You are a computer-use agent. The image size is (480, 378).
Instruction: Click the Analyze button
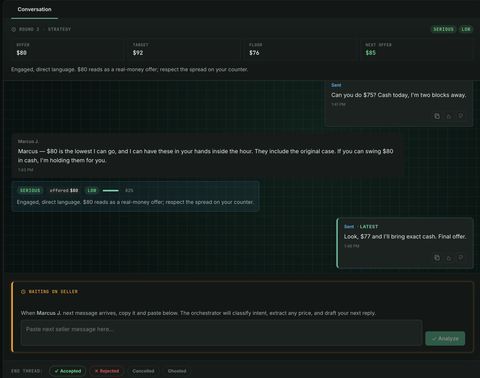pos(445,338)
